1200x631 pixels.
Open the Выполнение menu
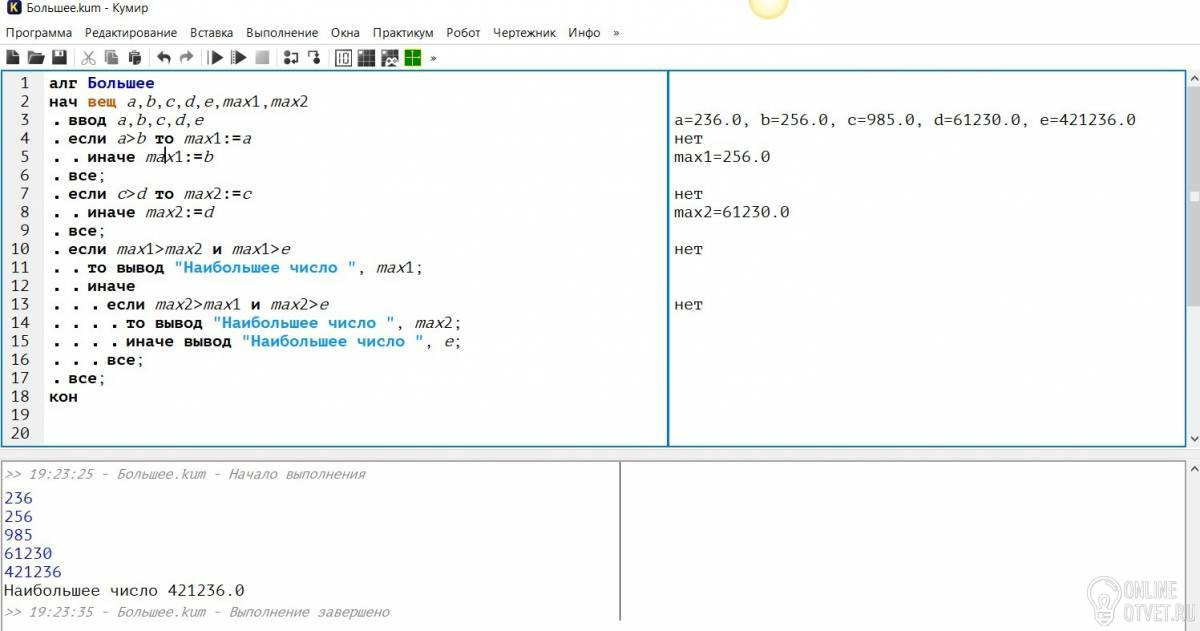pyautogui.click(x=284, y=33)
